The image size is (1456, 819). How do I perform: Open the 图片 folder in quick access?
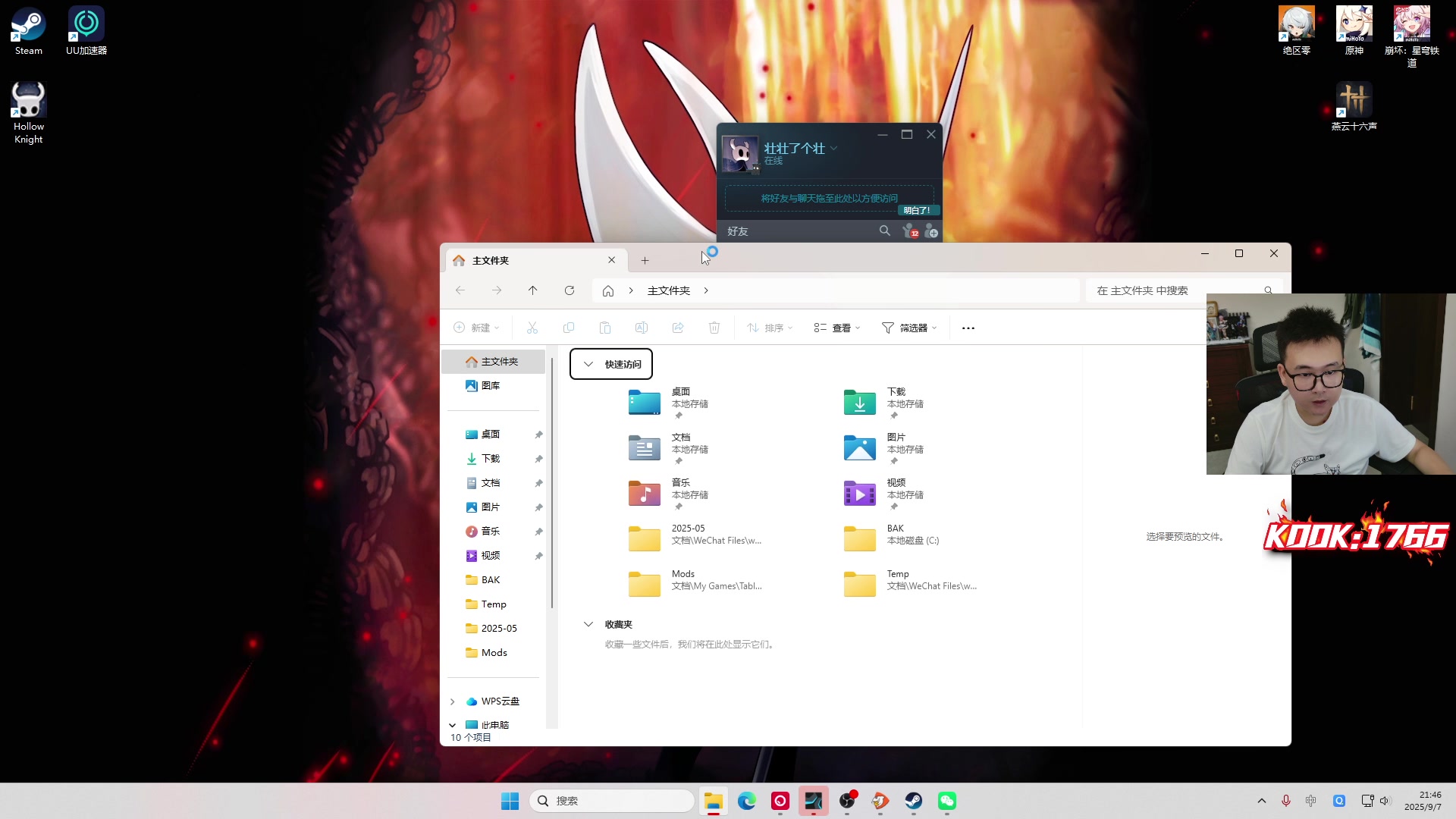[x=883, y=448]
